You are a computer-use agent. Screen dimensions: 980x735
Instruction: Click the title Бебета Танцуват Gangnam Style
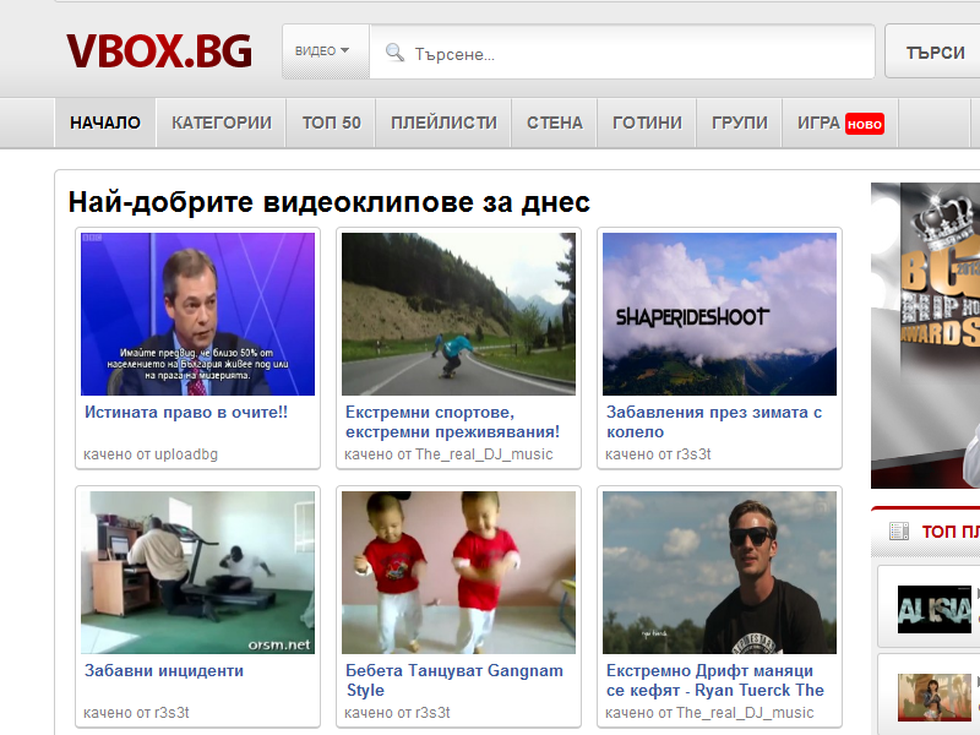point(454,680)
